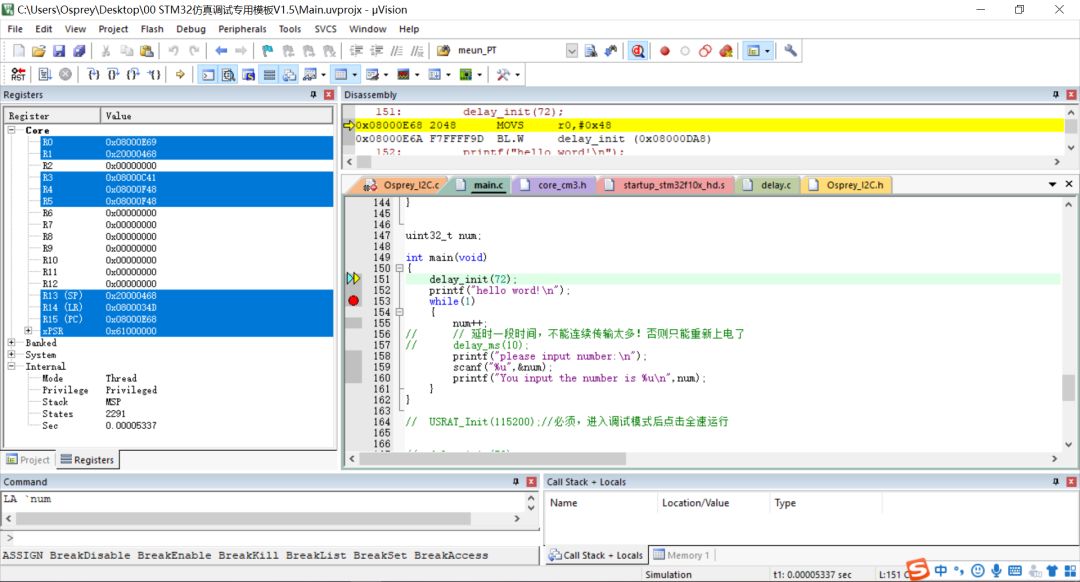Click the Name column header

(601, 503)
